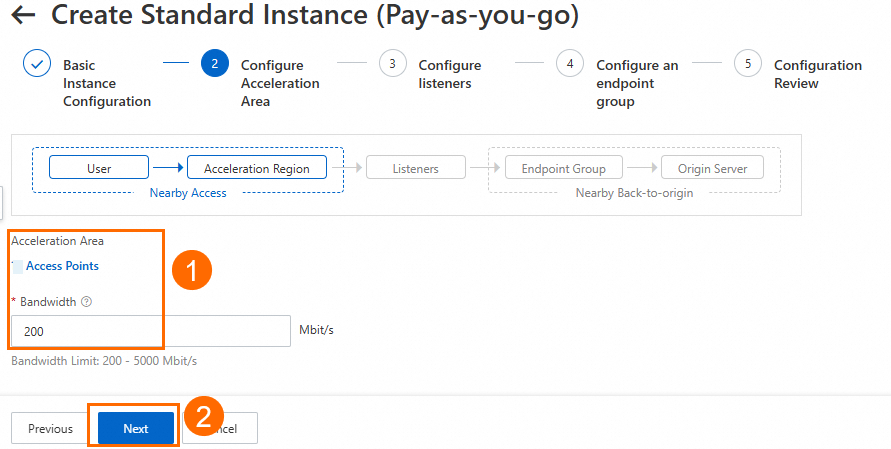Click the User box in diagram
This screenshot has height=449, width=891.
point(99,169)
